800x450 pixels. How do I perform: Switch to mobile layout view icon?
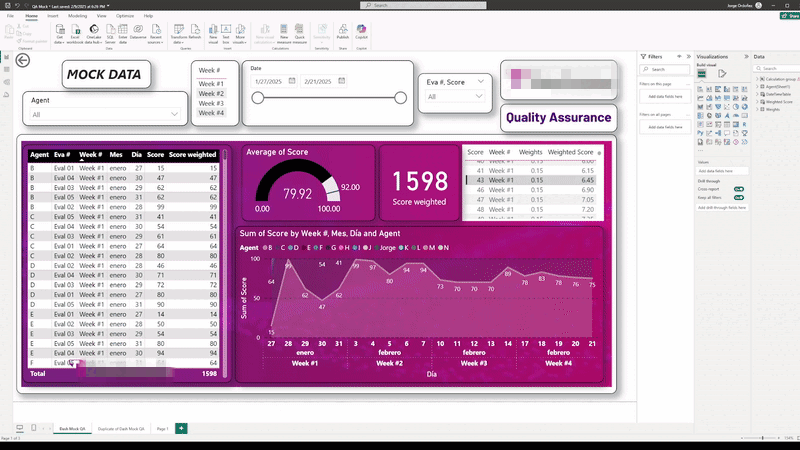coord(33,428)
